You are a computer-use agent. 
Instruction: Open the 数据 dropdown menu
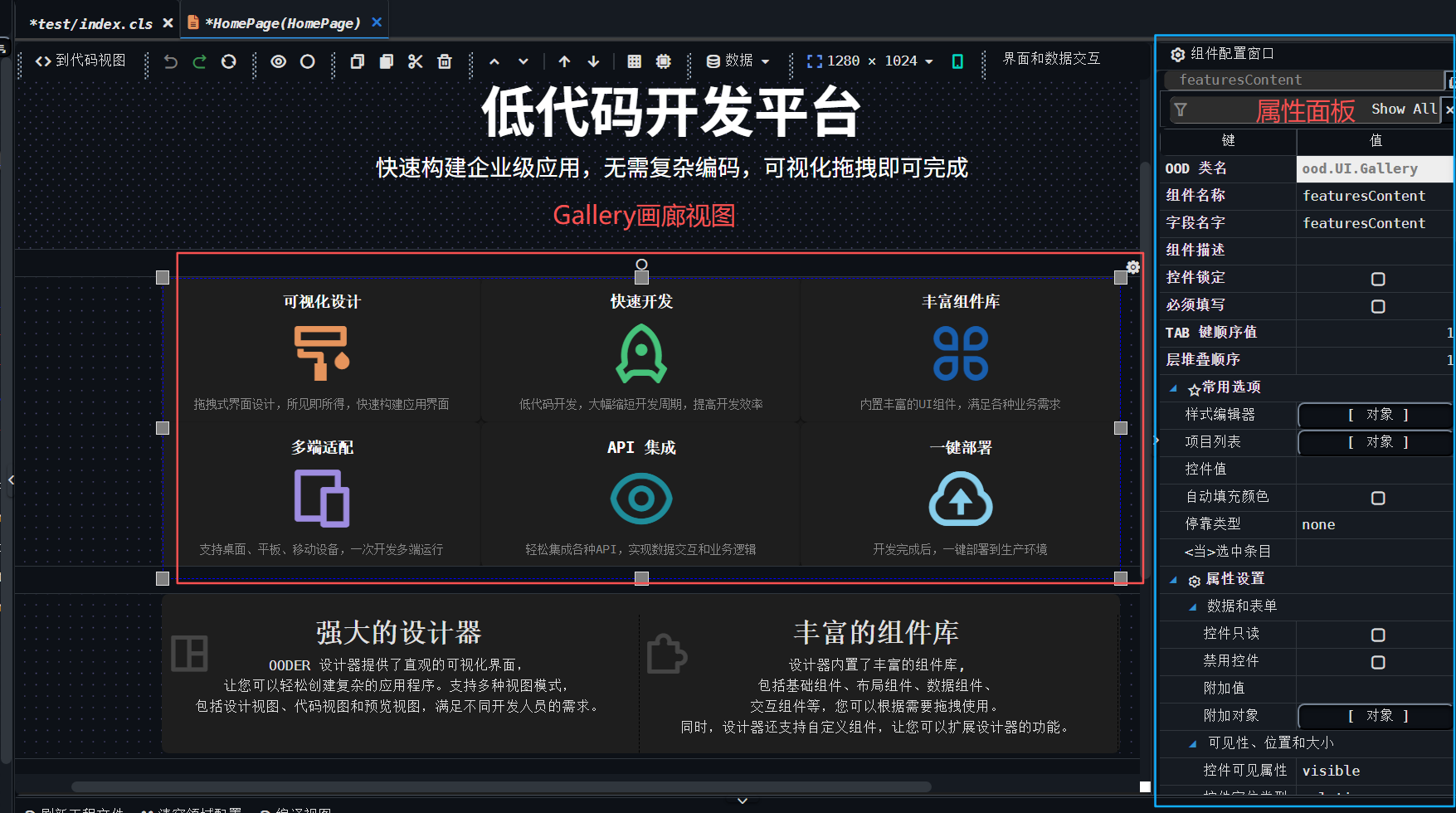click(738, 61)
